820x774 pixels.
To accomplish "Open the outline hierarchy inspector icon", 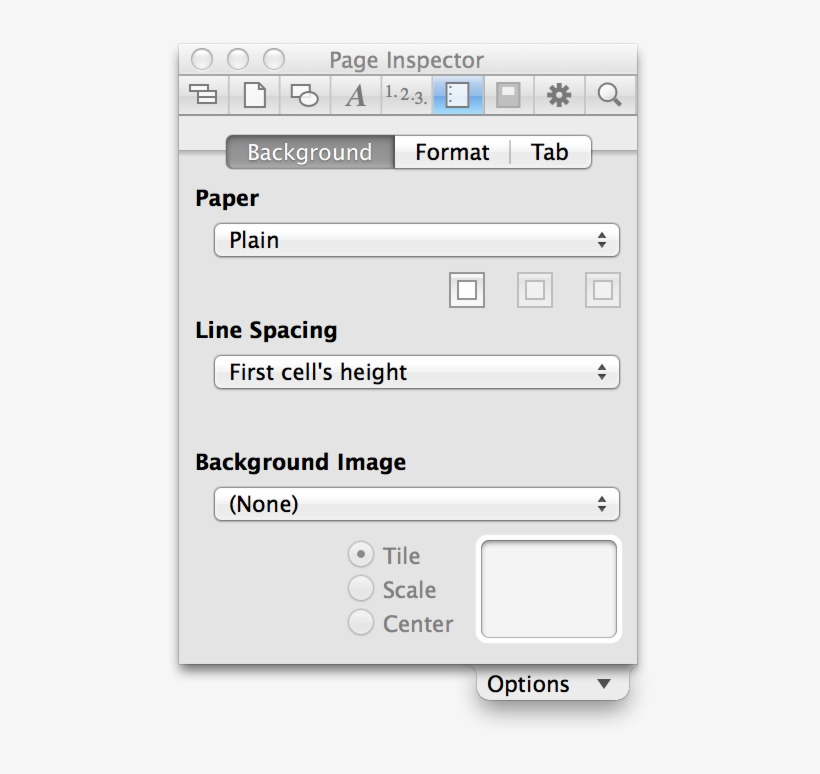I will pyautogui.click(x=204, y=95).
